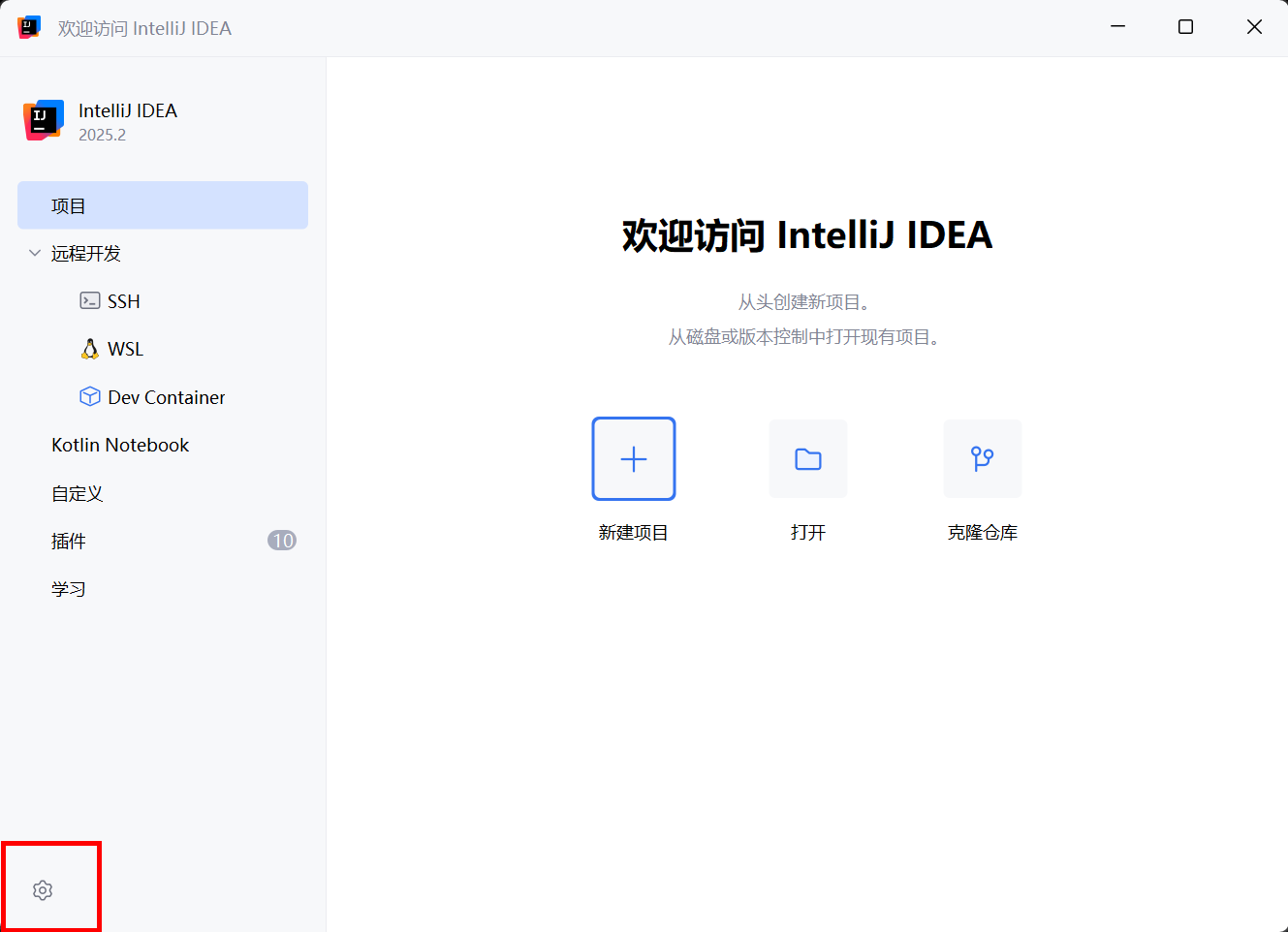
Task: Select the Dev Container tree item label
Action: [x=166, y=397]
